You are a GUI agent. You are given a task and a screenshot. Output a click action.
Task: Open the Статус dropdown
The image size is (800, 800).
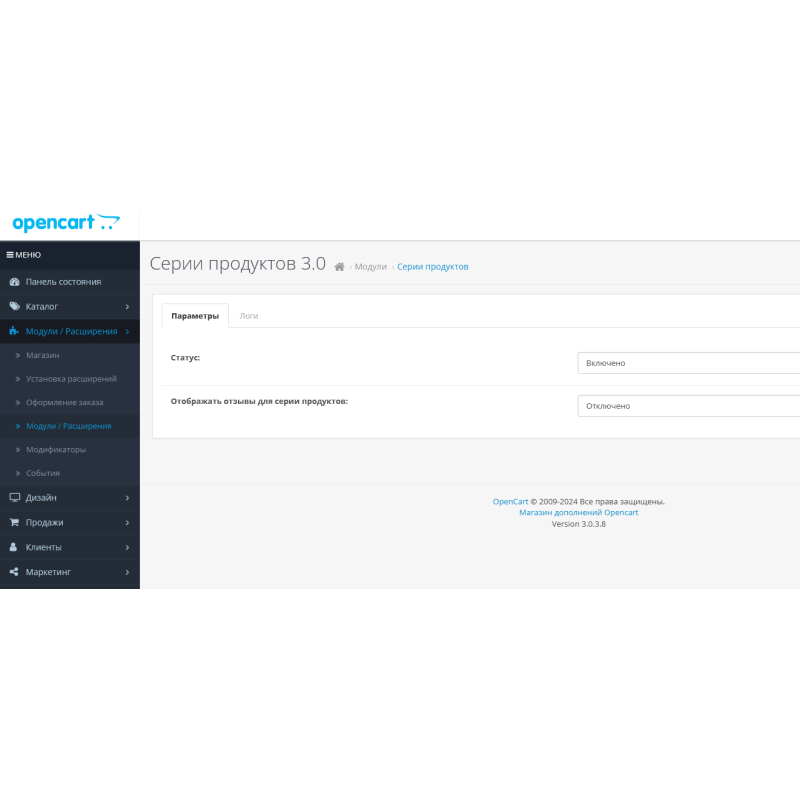pos(688,363)
